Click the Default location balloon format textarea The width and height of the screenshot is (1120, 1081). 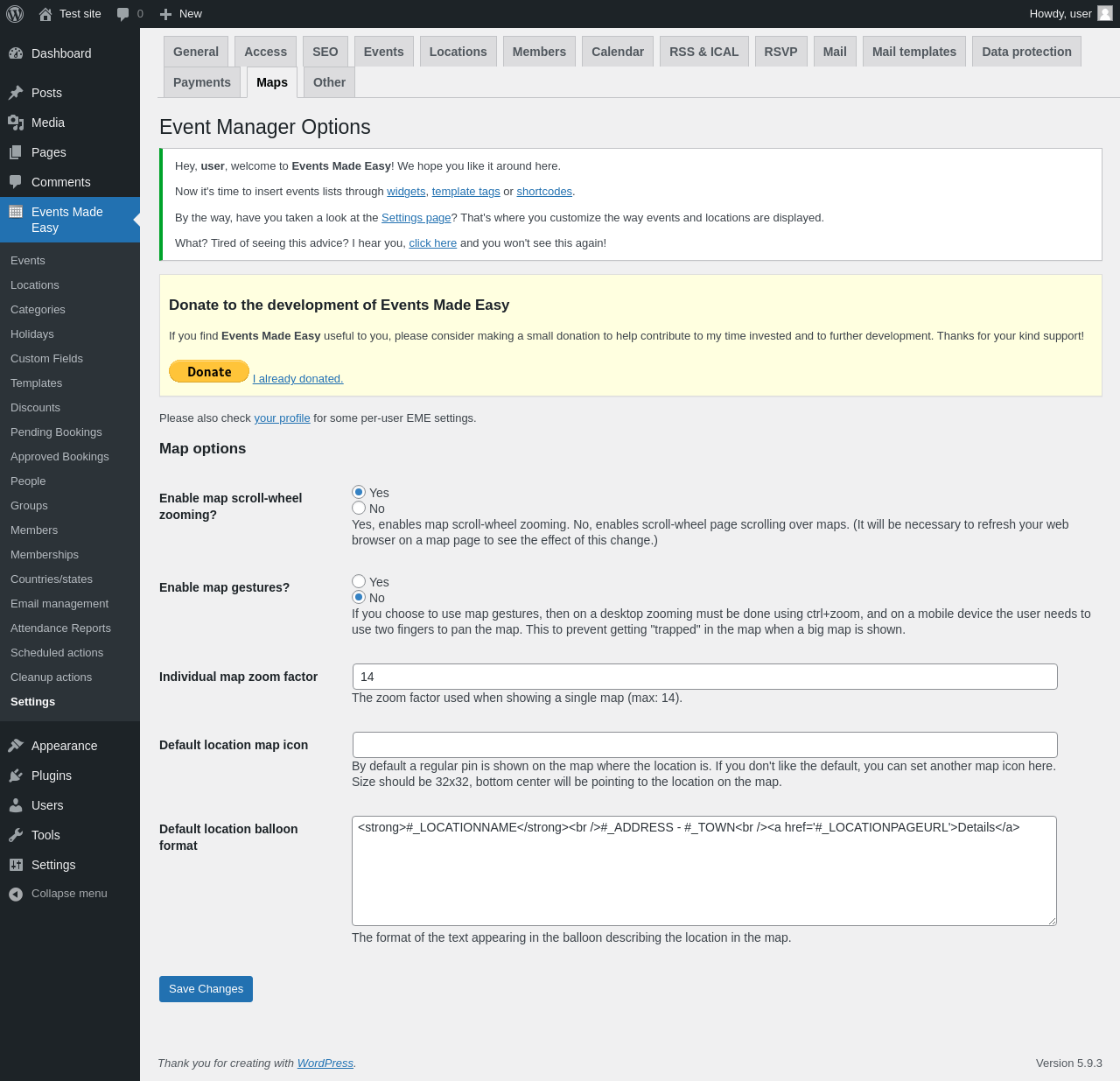tap(704, 871)
